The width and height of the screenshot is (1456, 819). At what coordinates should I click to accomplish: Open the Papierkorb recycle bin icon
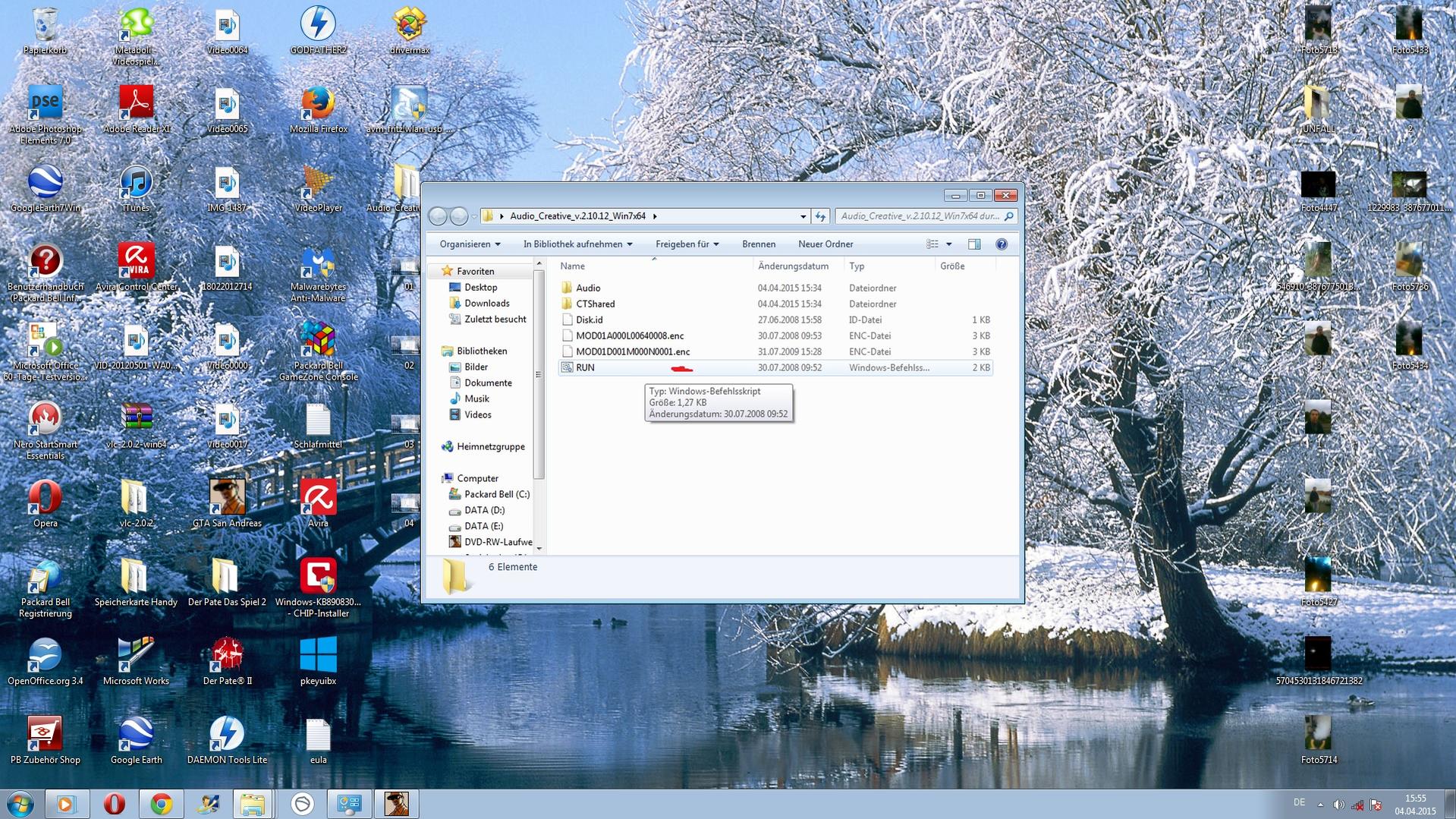[46, 30]
